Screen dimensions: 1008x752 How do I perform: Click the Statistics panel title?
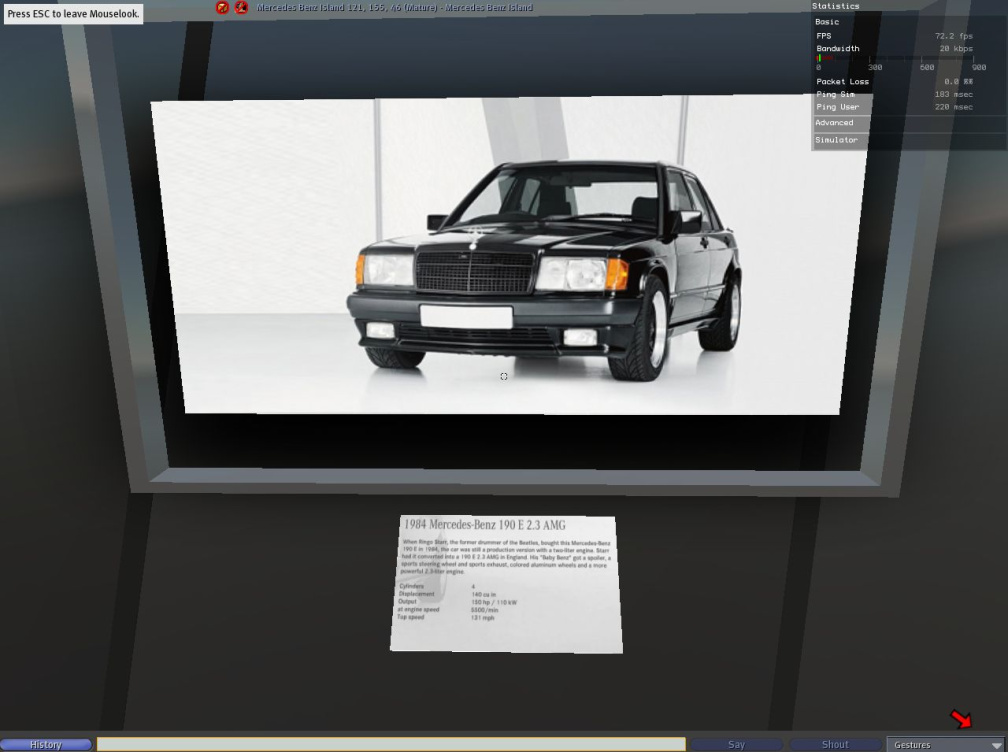836,6
